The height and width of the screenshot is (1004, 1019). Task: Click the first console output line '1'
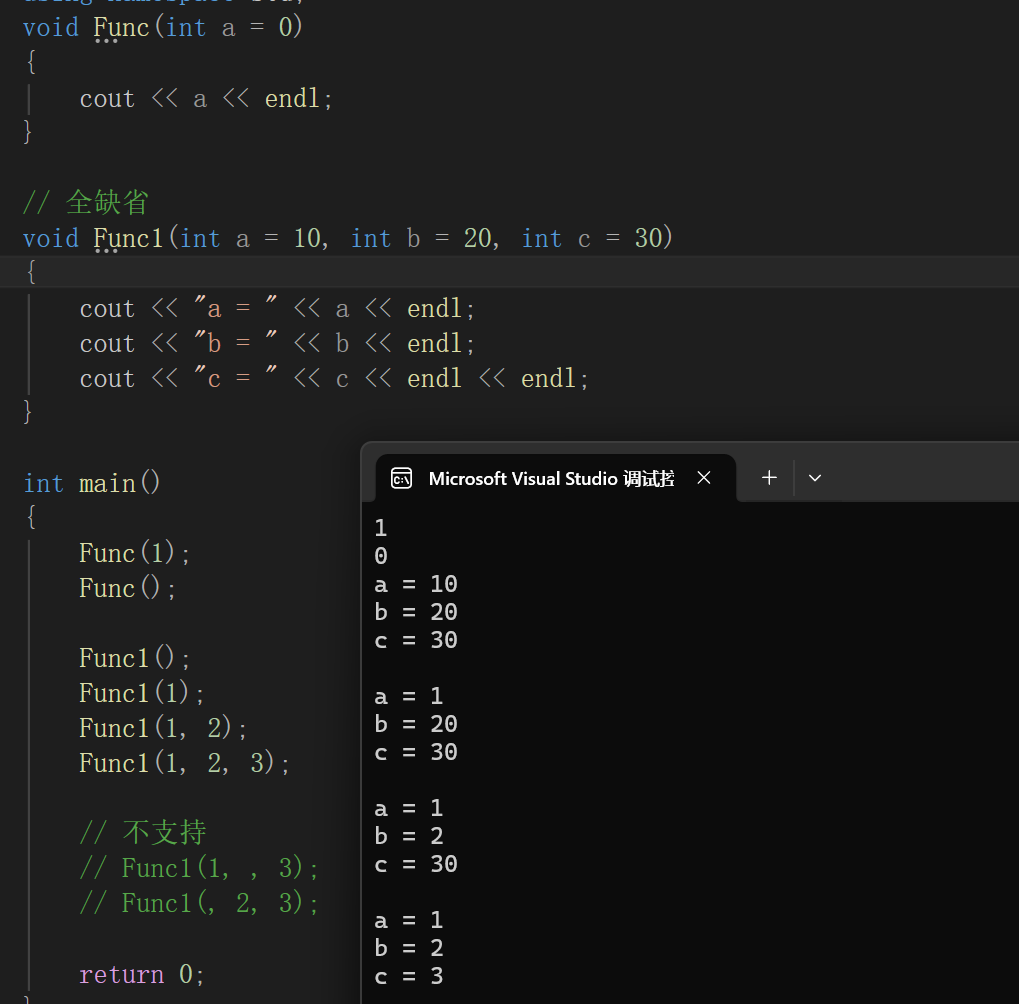coord(381,528)
